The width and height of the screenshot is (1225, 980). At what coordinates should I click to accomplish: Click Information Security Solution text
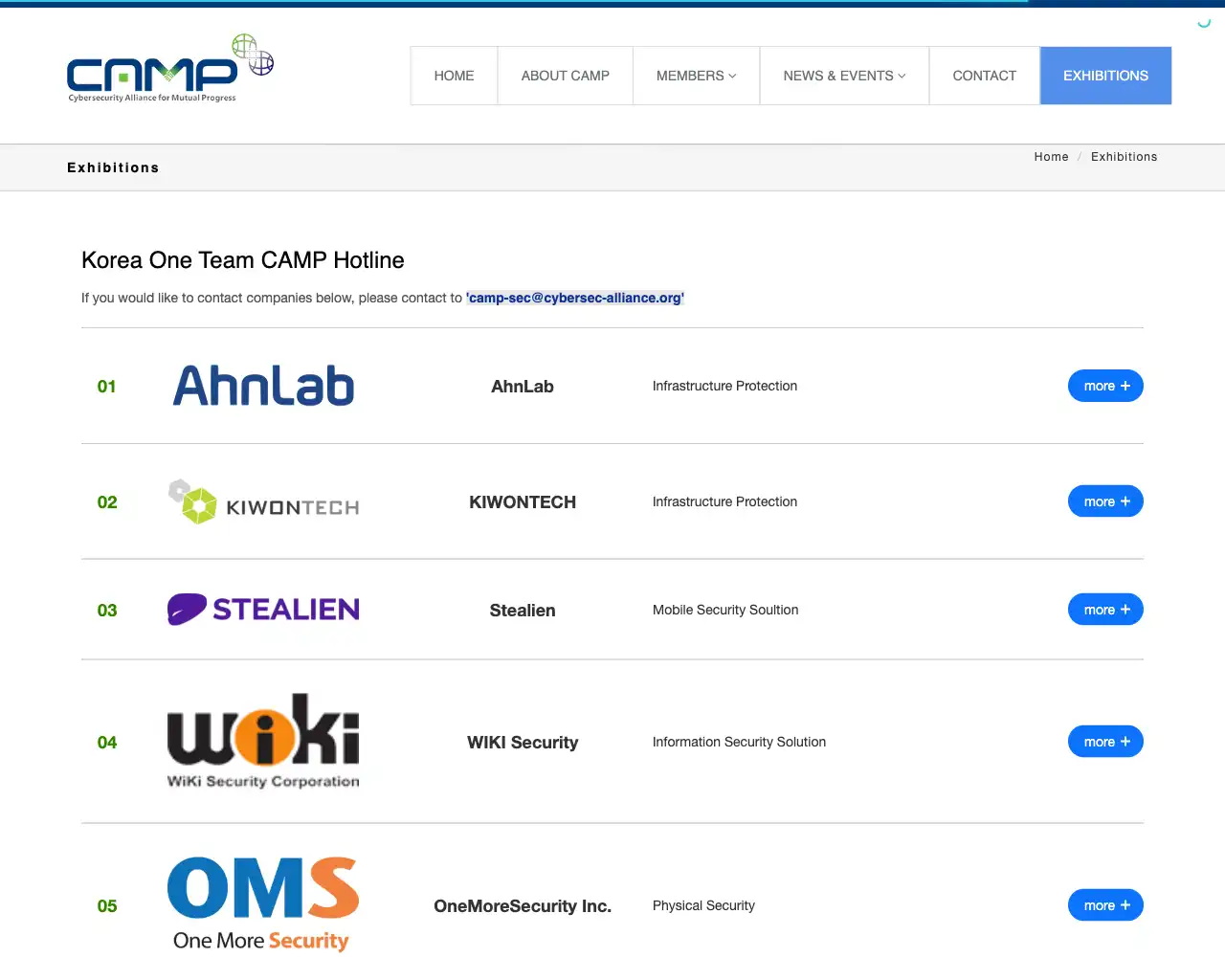coord(739,742)
